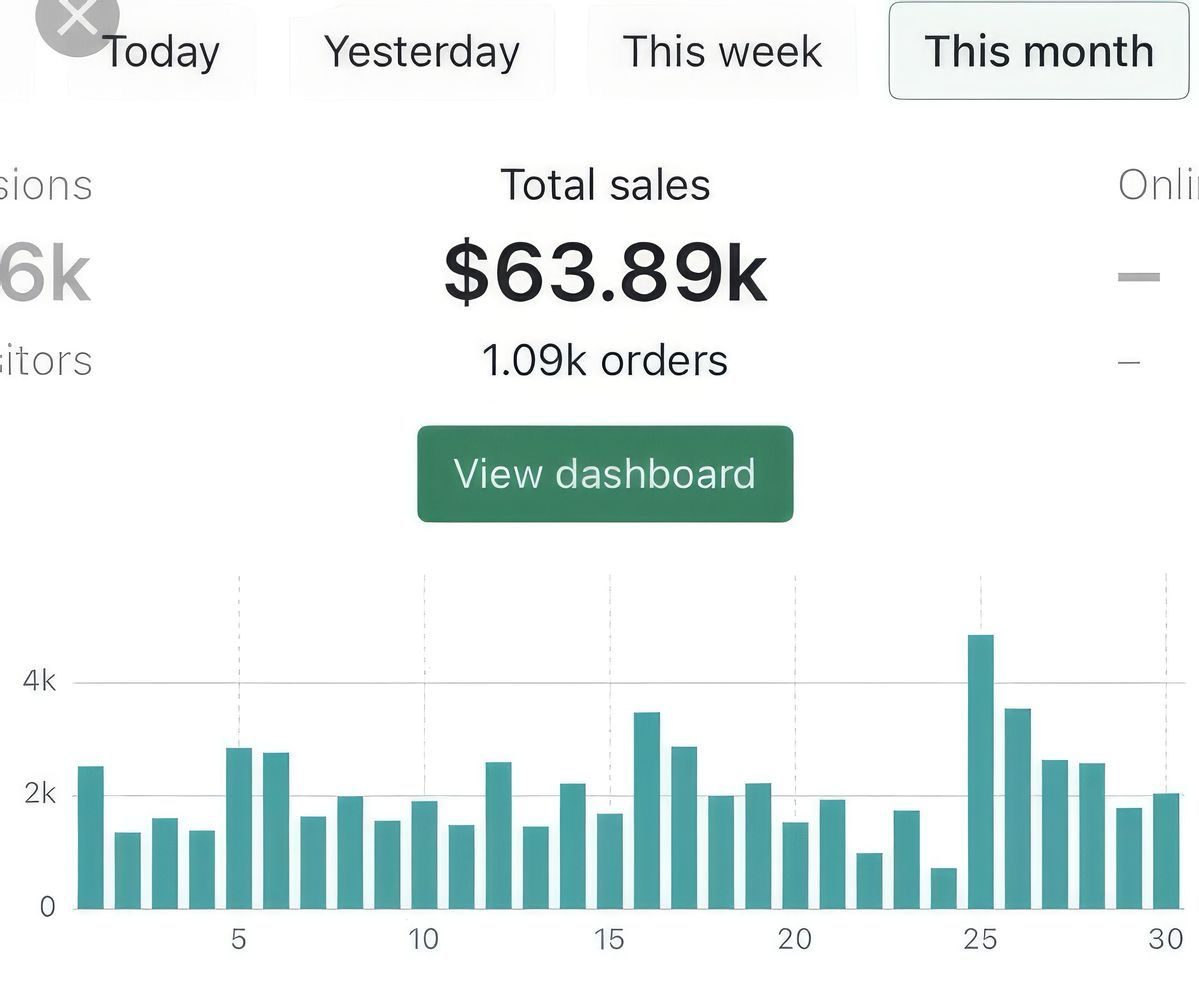Screen dimensions: 1199x1002
Task: Click the chart bar for day 20
Action: [795, 865]
